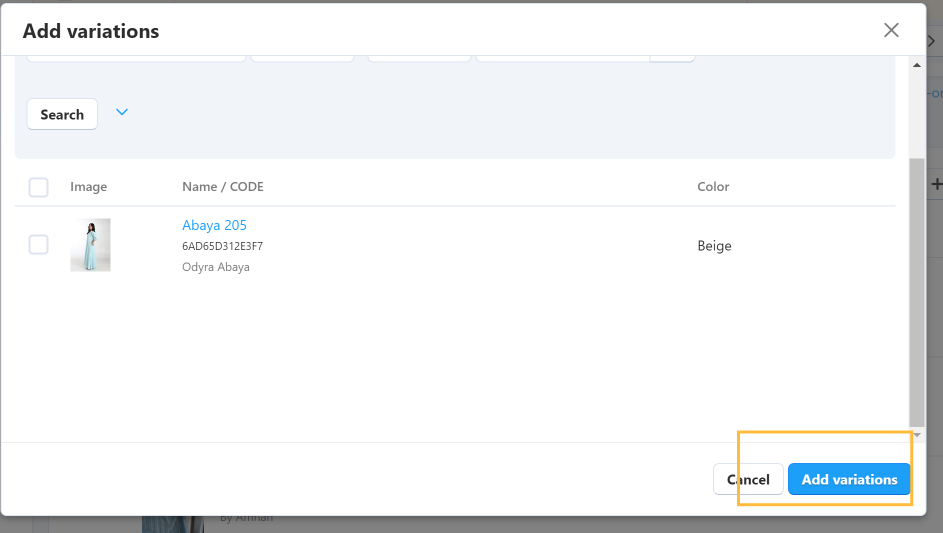
Task: Click the Cancel button
Action: (748, 479)
